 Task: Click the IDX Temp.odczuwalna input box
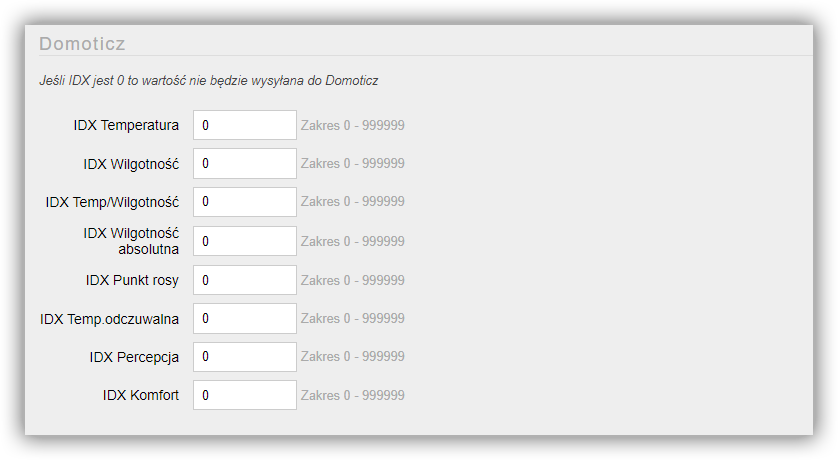(x=245, y=318)
